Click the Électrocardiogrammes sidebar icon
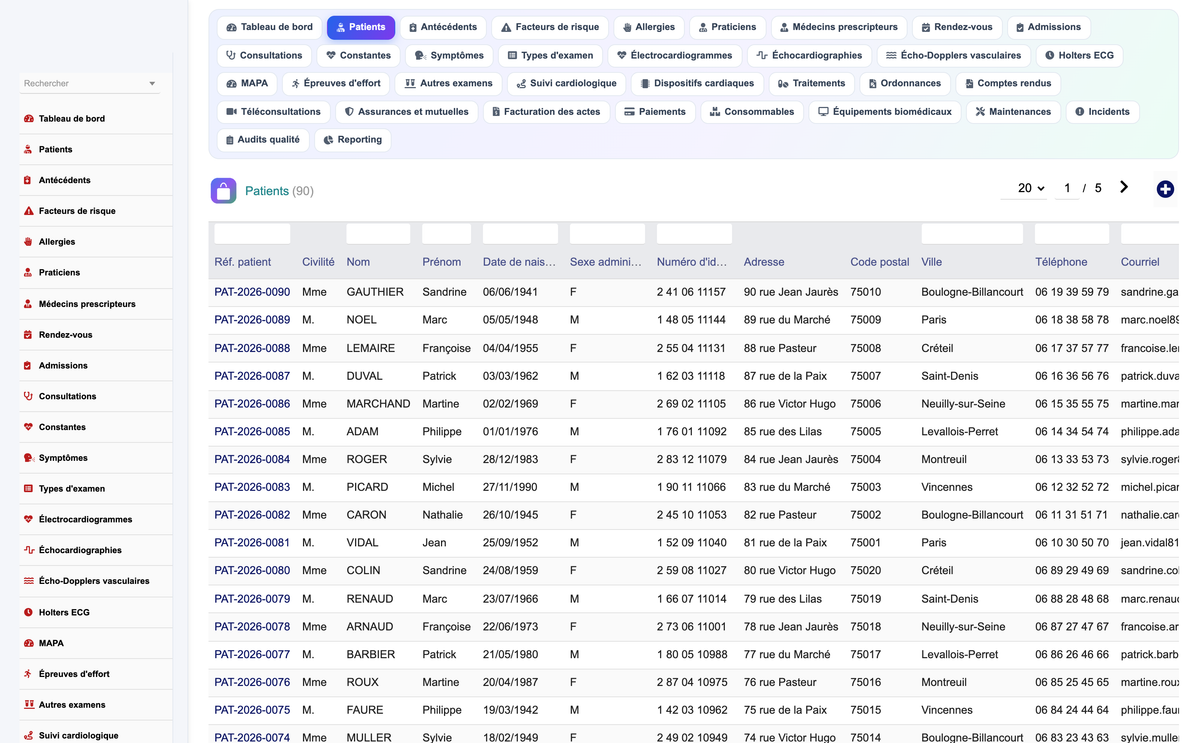Image resolution: width=1200 pixels, height=743 pixels. point(28,520)
